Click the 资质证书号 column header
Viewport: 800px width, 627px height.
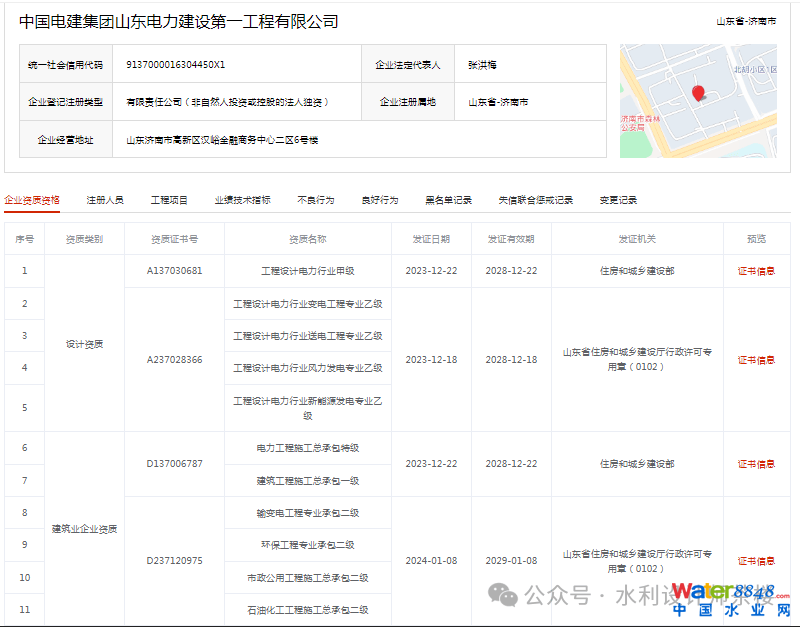click(x=174, y=239)
